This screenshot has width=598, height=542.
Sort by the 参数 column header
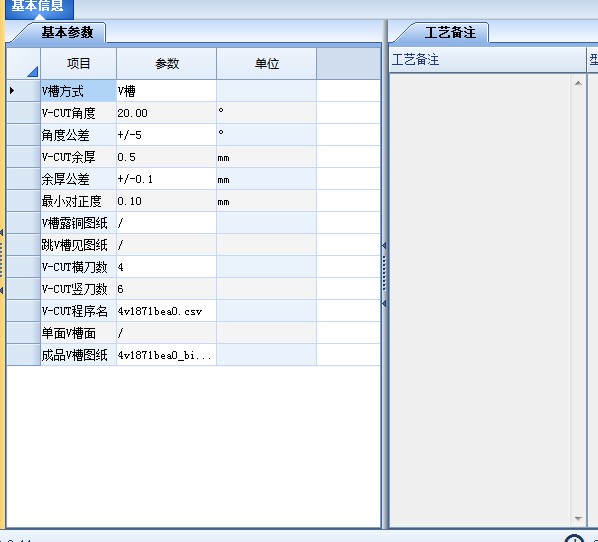pyautogui.click(x=167, y=63)
